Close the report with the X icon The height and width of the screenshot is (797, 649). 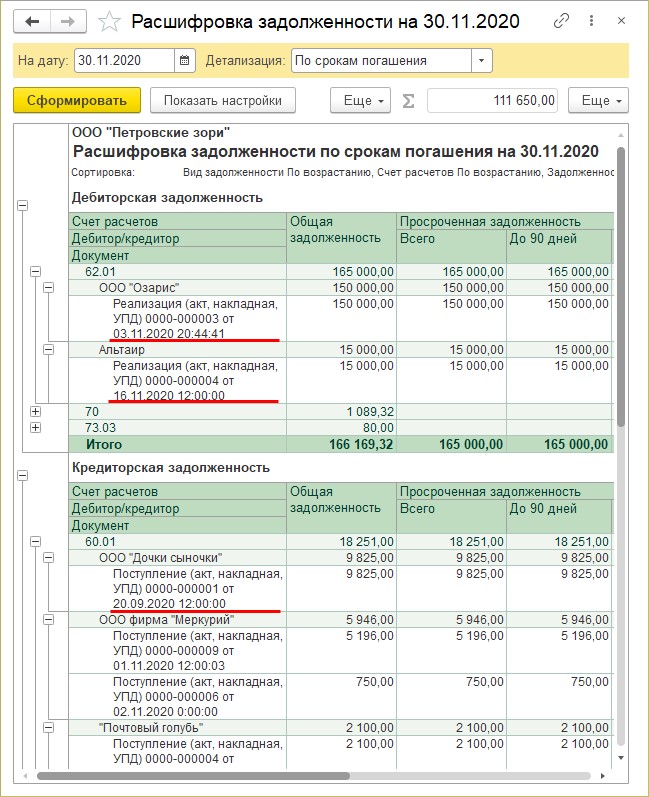[621, 21]
